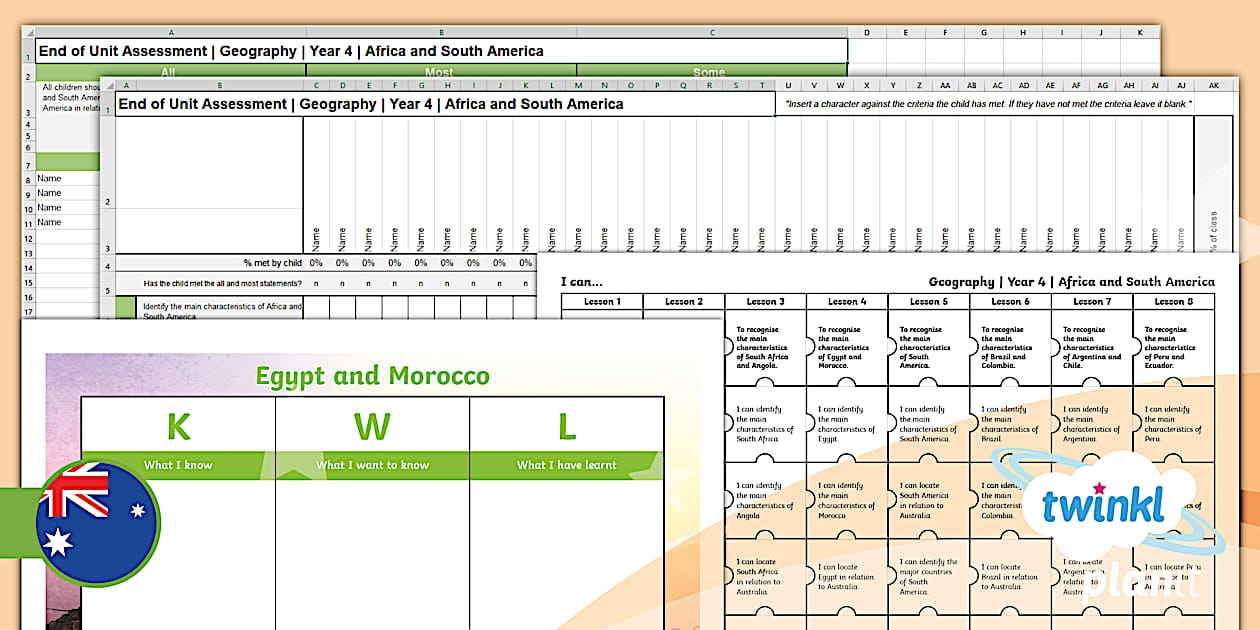
Task: Select the 'Egypt and Morocco' recognise puzzle piece
Action: (x=845, y=348)
